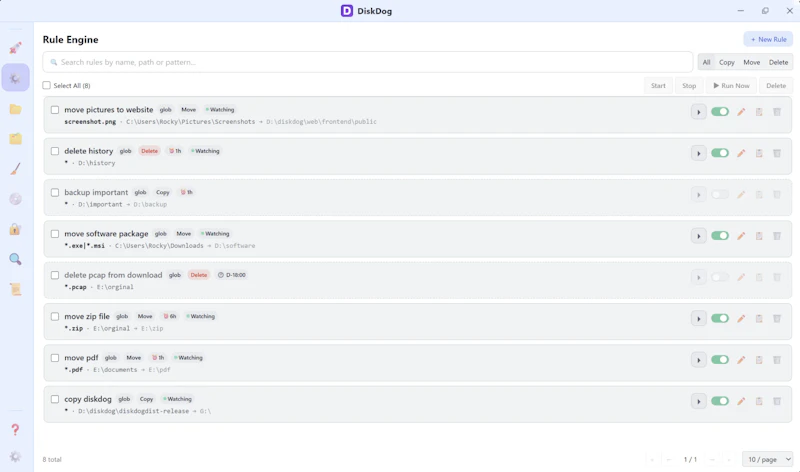Open the magnifying glass icon in the sidebar
800x472 pixels.
pos(15,259)
